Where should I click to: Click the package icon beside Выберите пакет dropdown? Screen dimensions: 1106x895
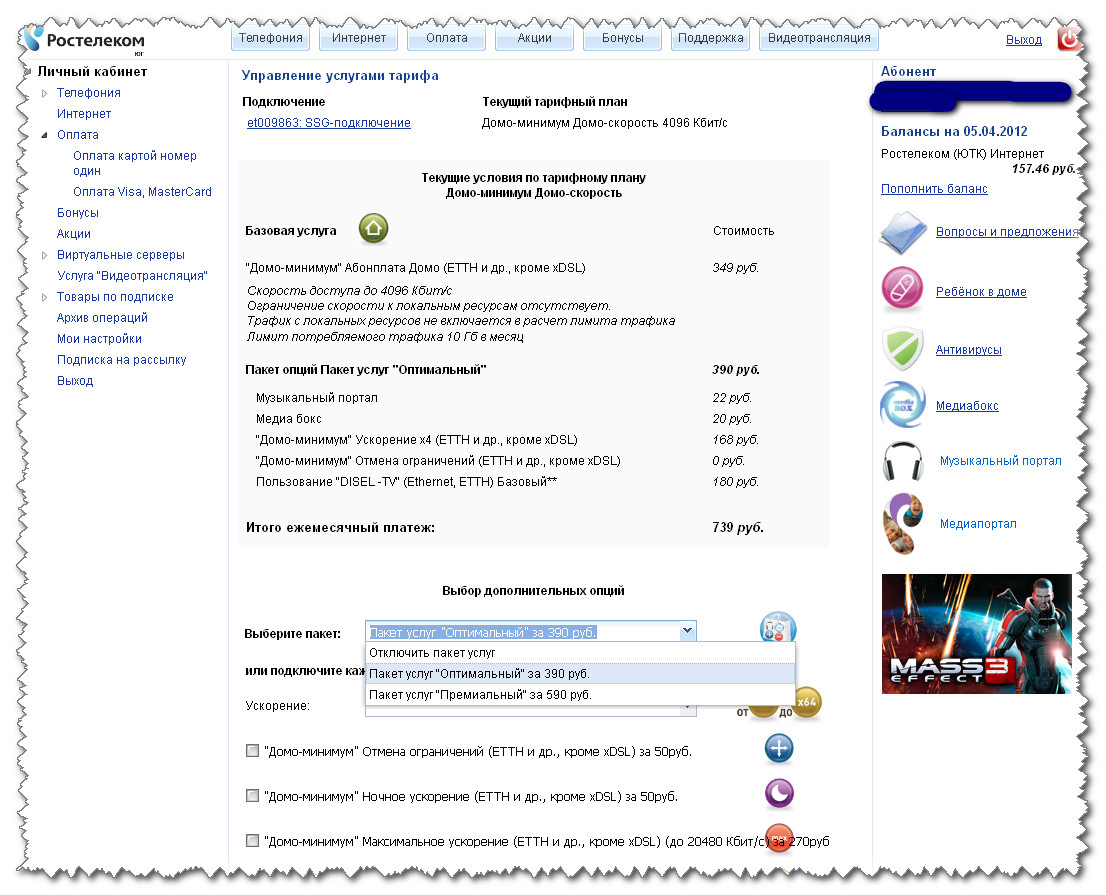pyautogui.click(x=777, y=627)
